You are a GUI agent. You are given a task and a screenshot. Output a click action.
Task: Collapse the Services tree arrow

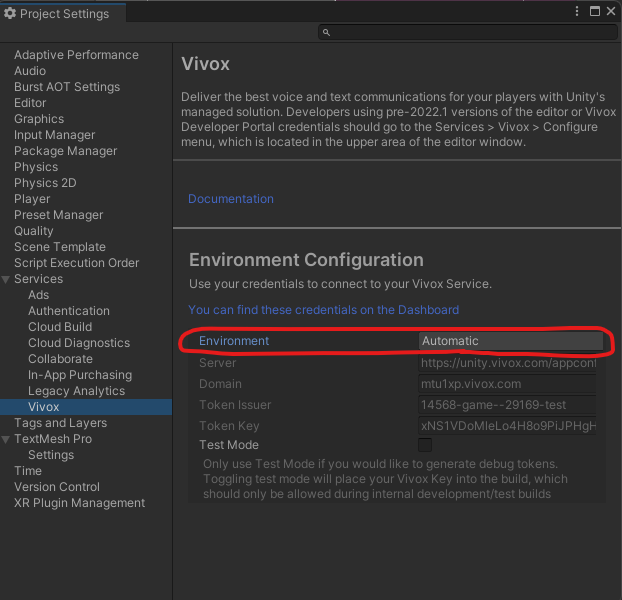pos(6,280)
